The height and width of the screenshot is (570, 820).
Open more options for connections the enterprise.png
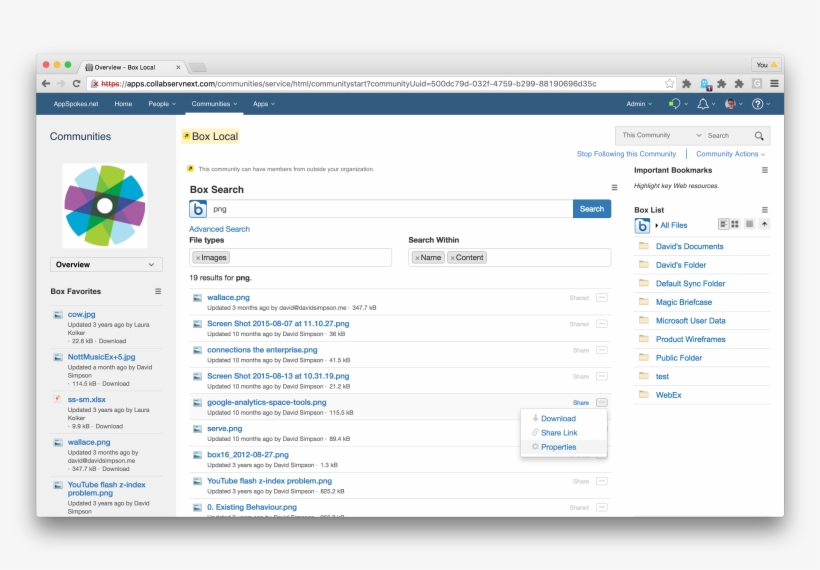(x=602, y=350)
